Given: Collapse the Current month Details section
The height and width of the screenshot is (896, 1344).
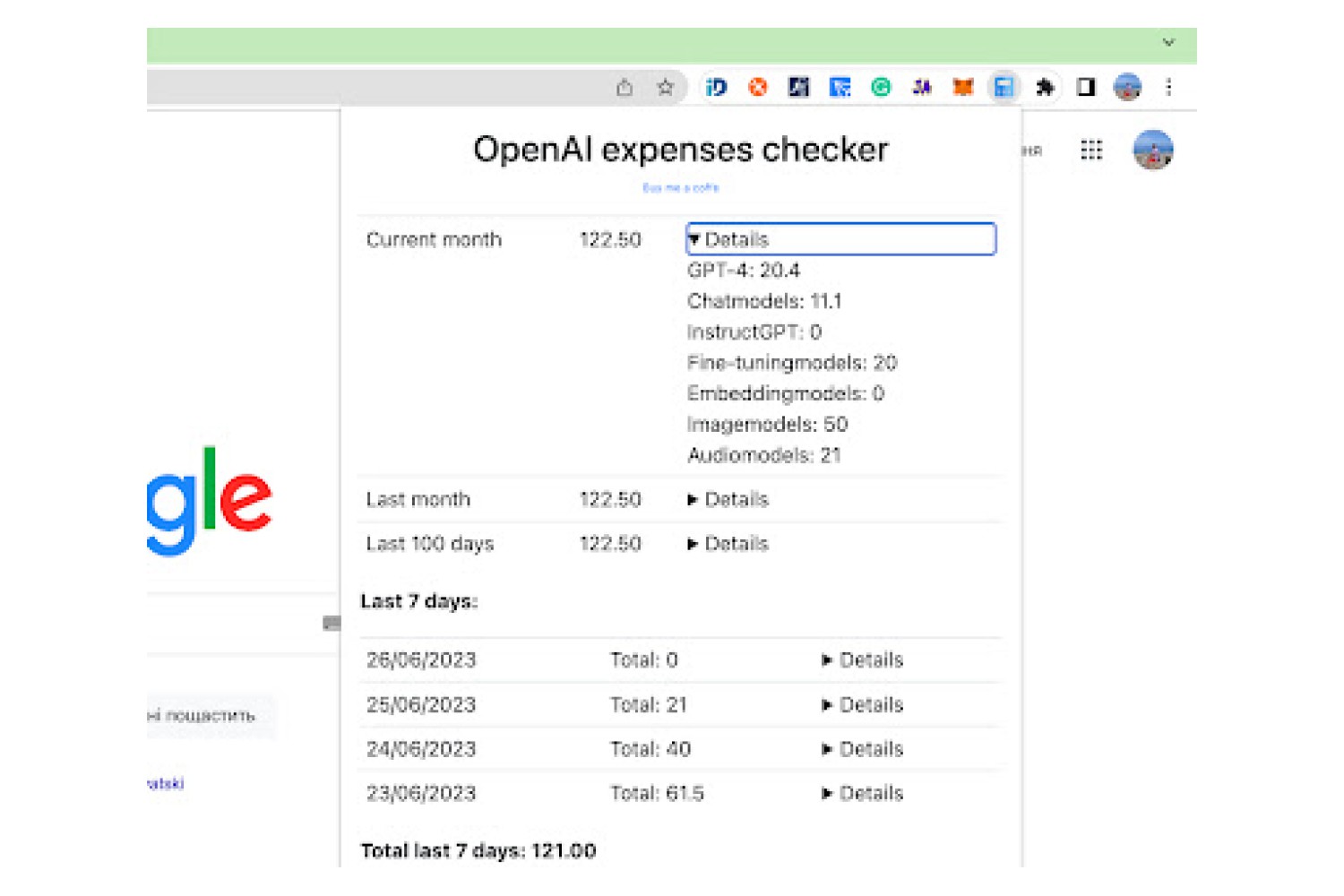Looking at the screenshot, I should [x=840, y=239].
